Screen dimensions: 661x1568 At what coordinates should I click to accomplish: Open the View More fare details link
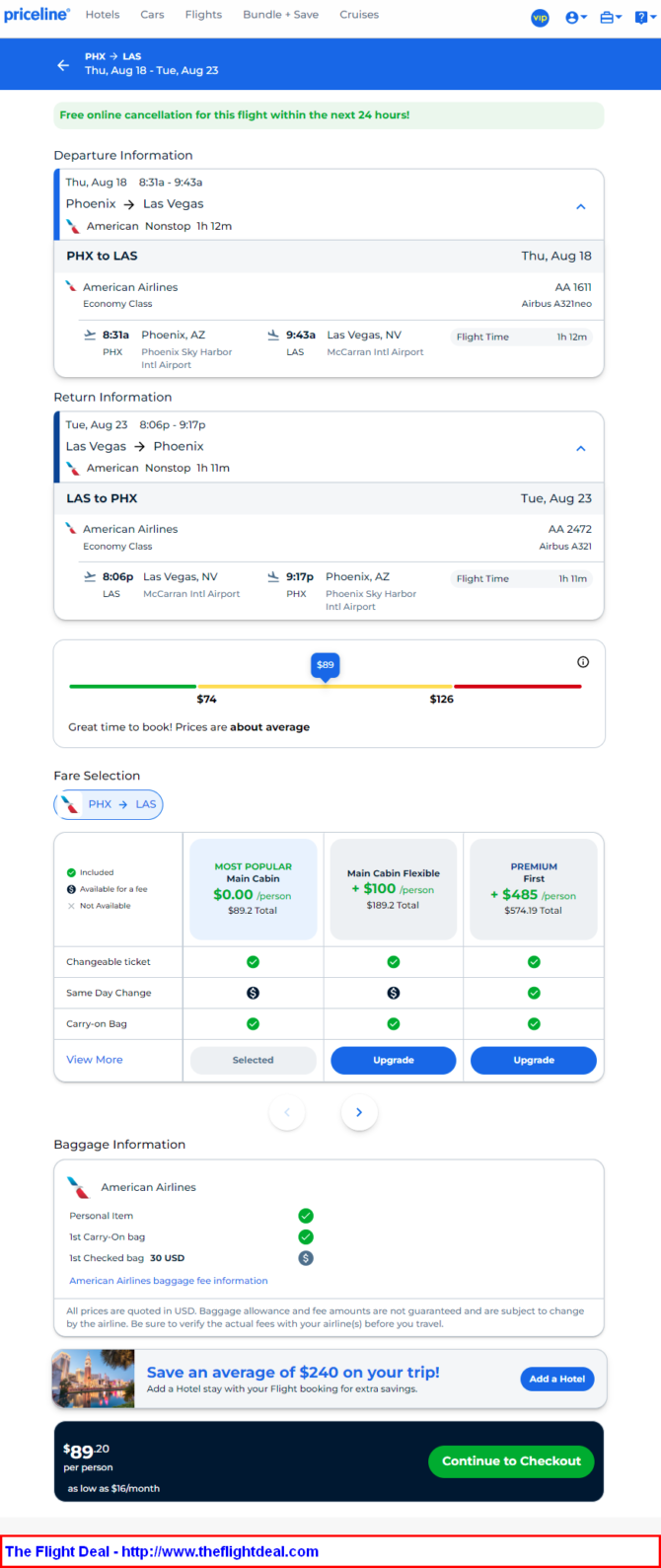point(95,1060)
